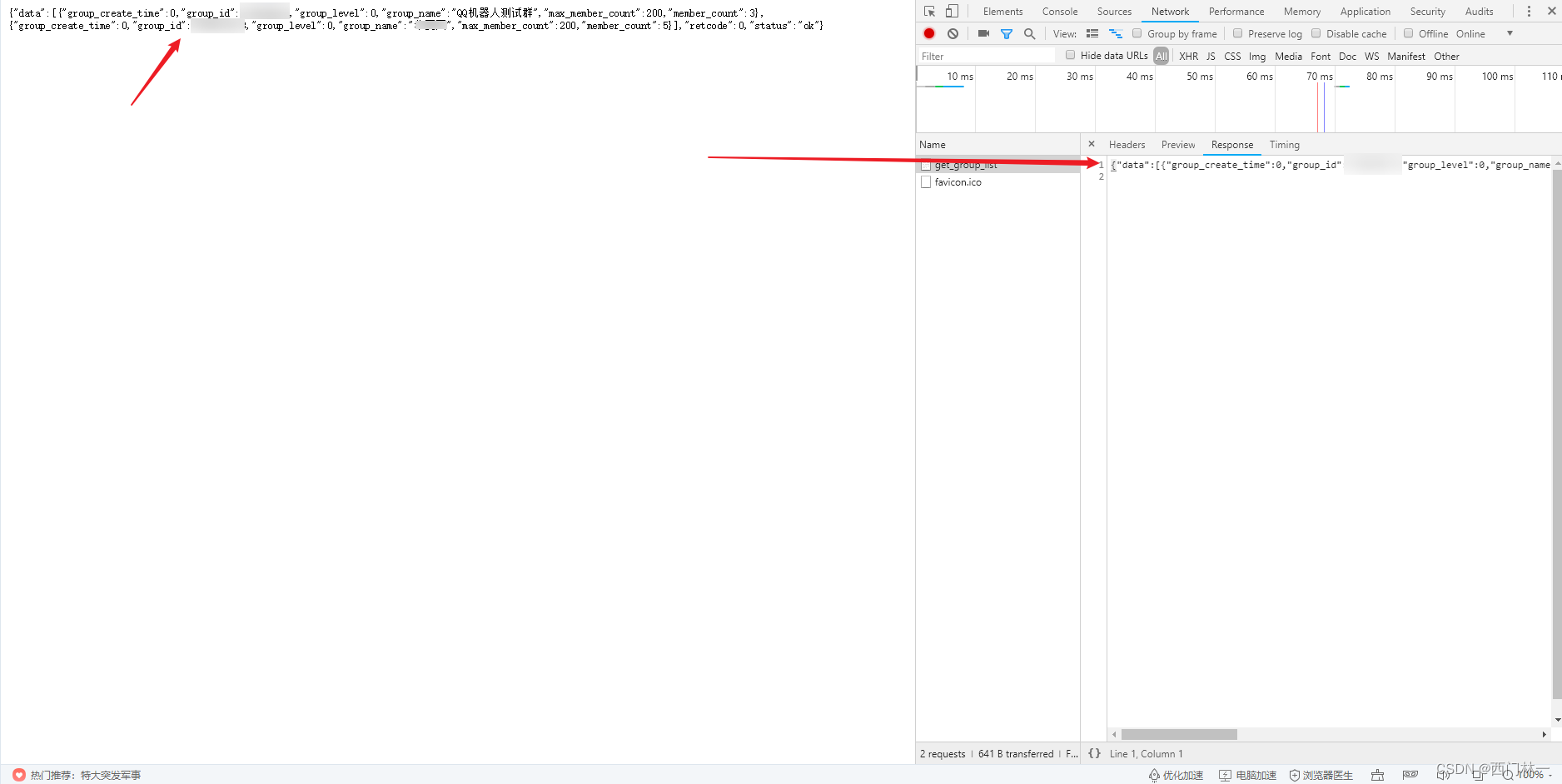Screen dimensions: 1562x784
Task: Select the favicon.ico request
Action: [958, 182]
